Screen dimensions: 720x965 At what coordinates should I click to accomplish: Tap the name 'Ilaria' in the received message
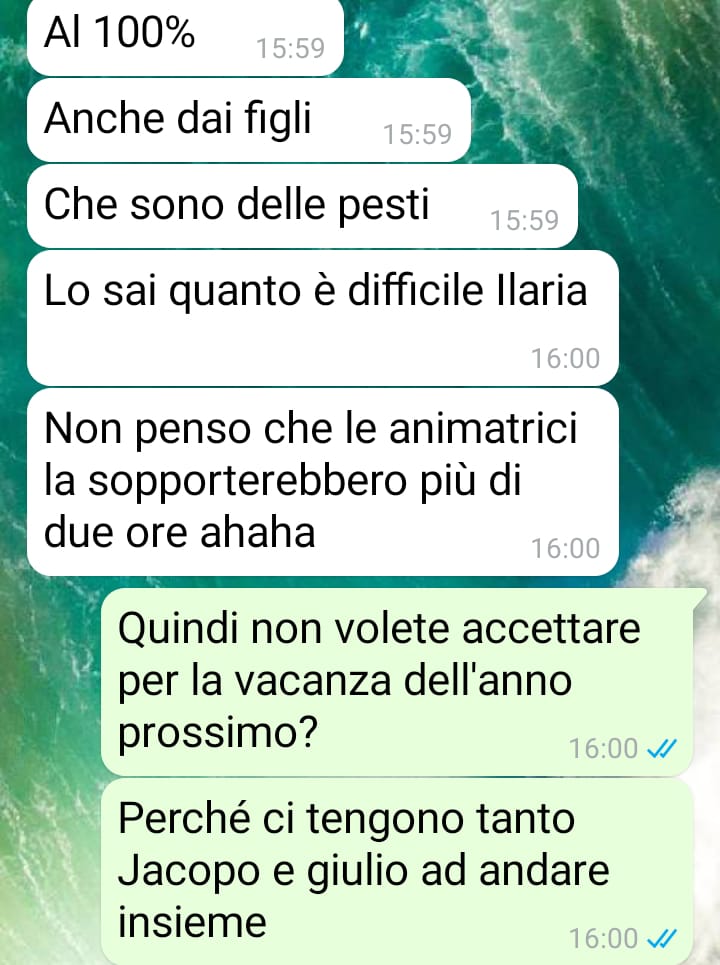pyautogui.click(x=542, y=290)
